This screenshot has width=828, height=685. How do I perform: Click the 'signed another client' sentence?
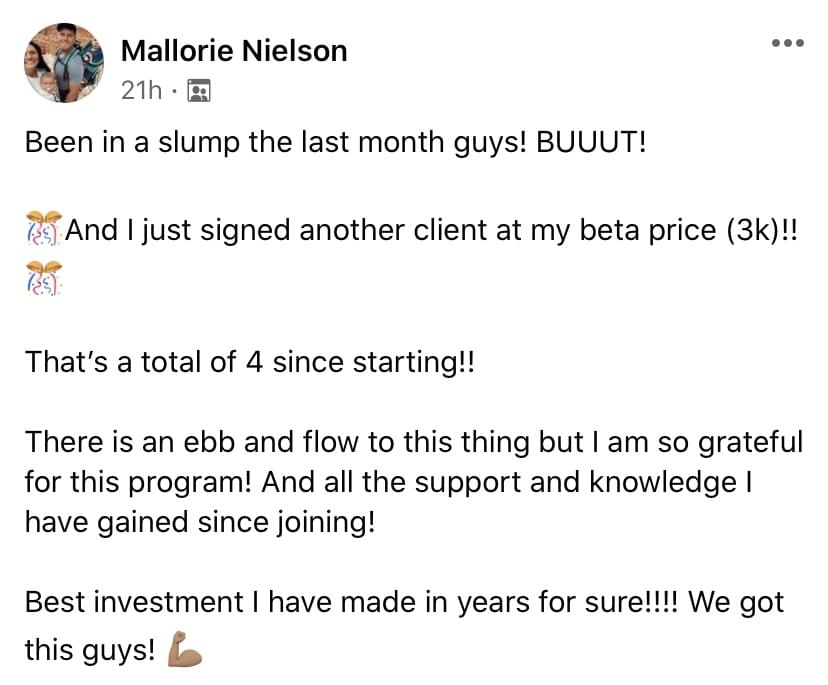tap(431, 231)
